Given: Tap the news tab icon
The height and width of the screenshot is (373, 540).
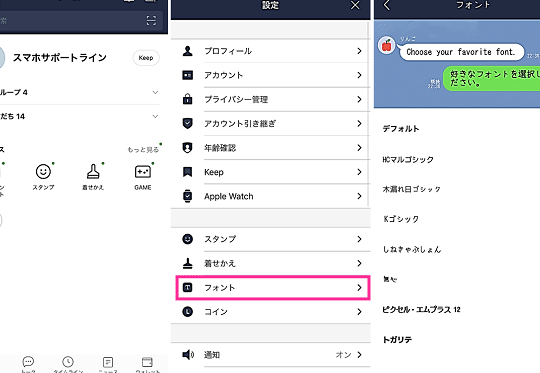Looking at the screenshot, I should pyautogui.click(x=108, y=362).
